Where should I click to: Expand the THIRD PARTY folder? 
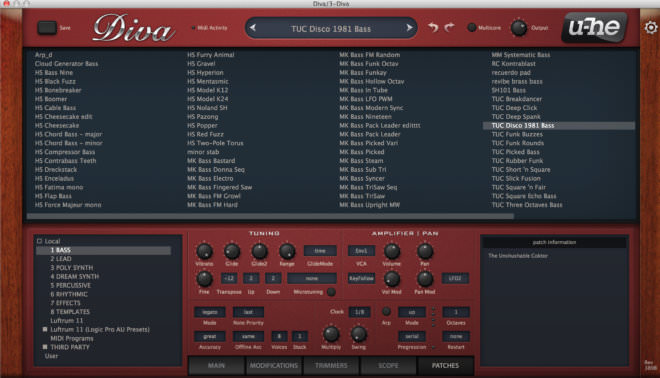click(45, 347)
